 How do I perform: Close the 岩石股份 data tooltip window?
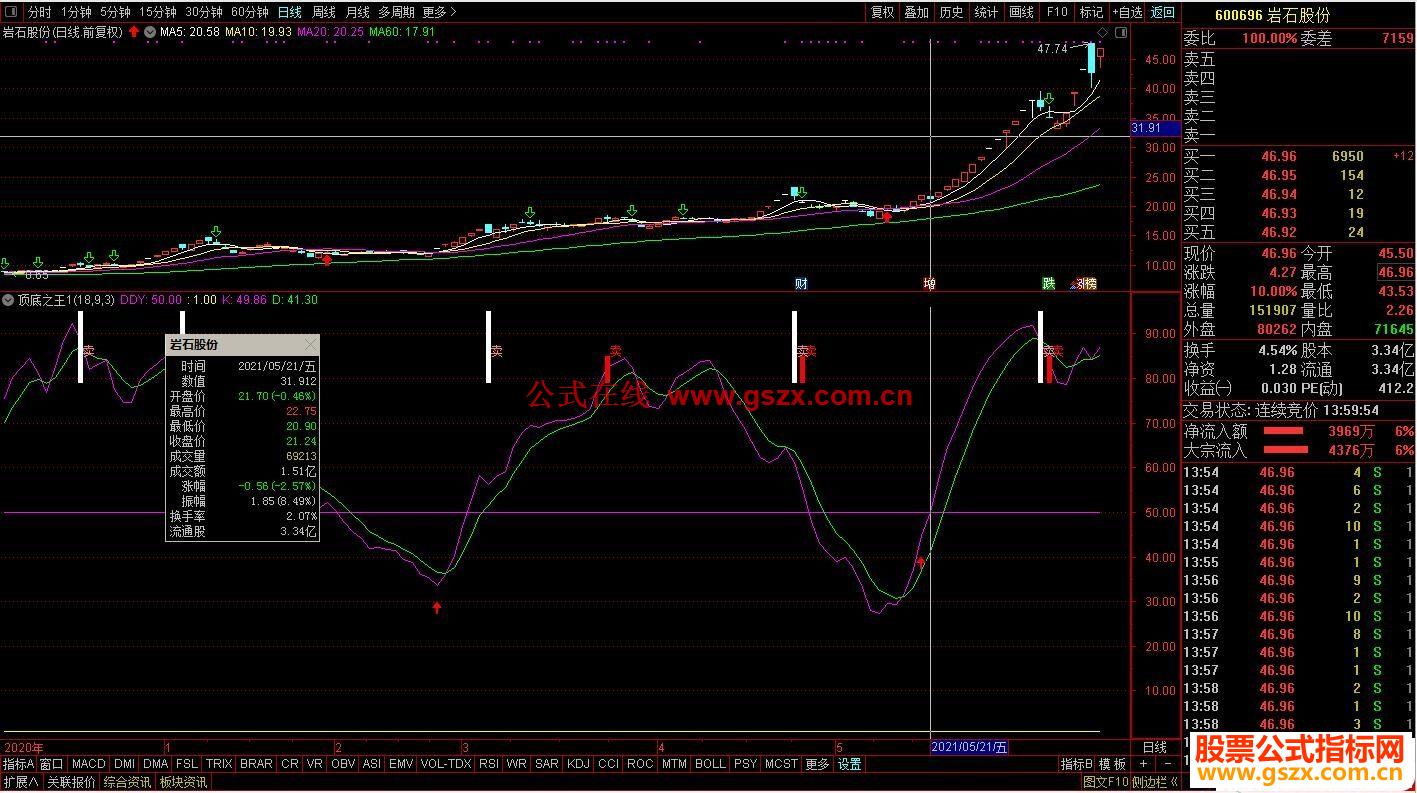coord(310,344)
